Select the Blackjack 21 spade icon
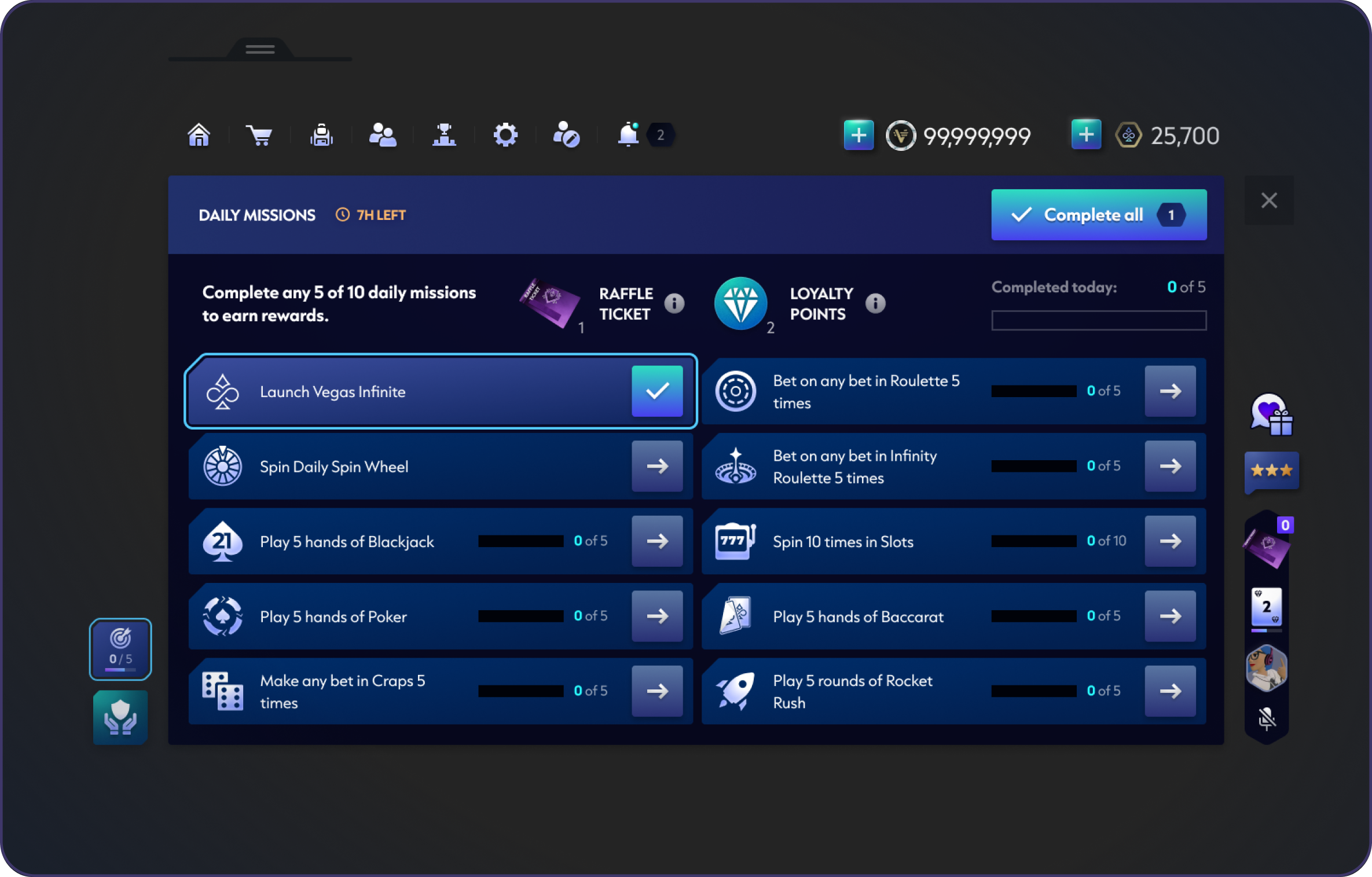 pos(222,541)
